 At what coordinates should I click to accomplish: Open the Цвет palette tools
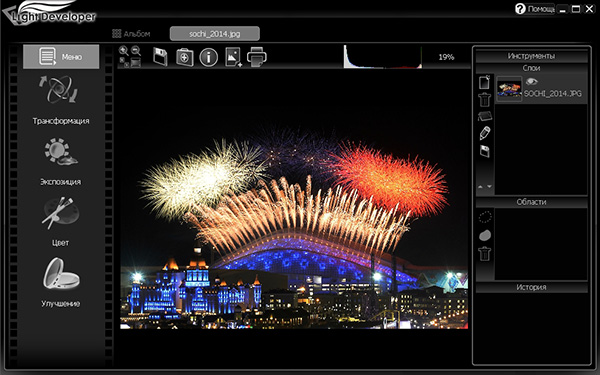click(60, 222)
